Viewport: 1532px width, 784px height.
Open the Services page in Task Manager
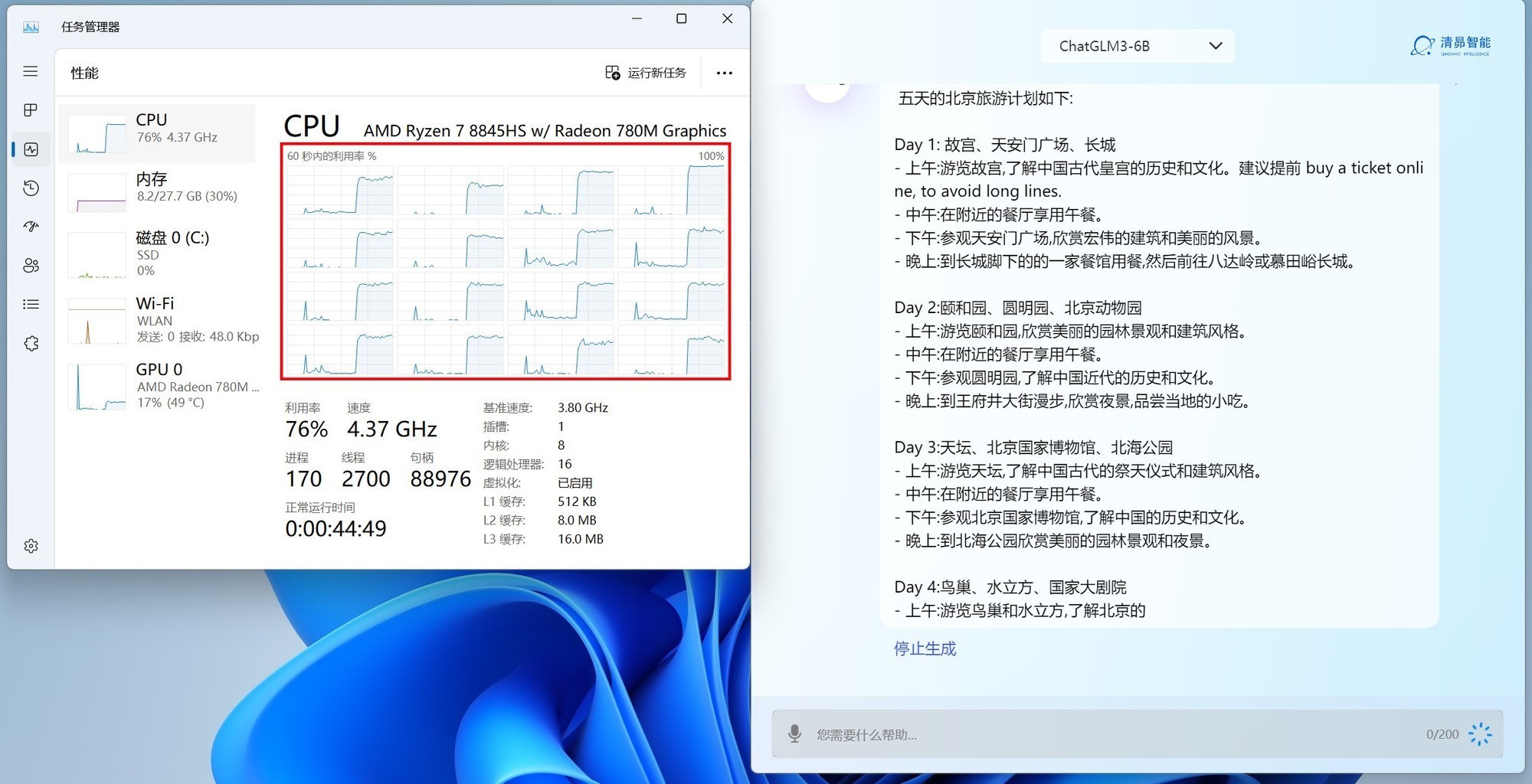[31, 344]
